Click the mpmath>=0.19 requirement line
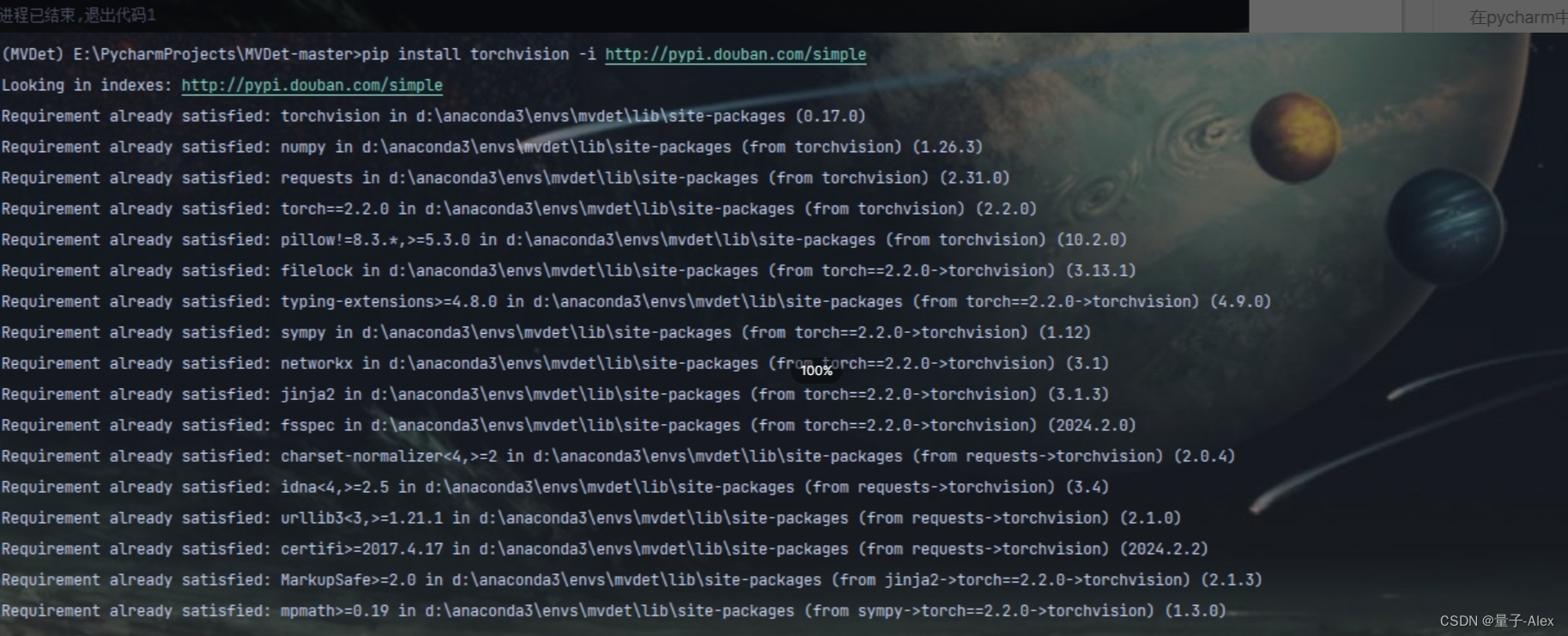The image size is (1568, 636). click(x=614, y=610)
